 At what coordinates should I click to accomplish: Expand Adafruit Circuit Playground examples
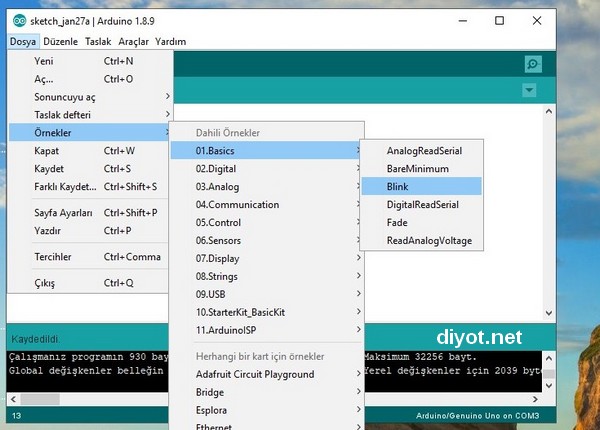267,374
